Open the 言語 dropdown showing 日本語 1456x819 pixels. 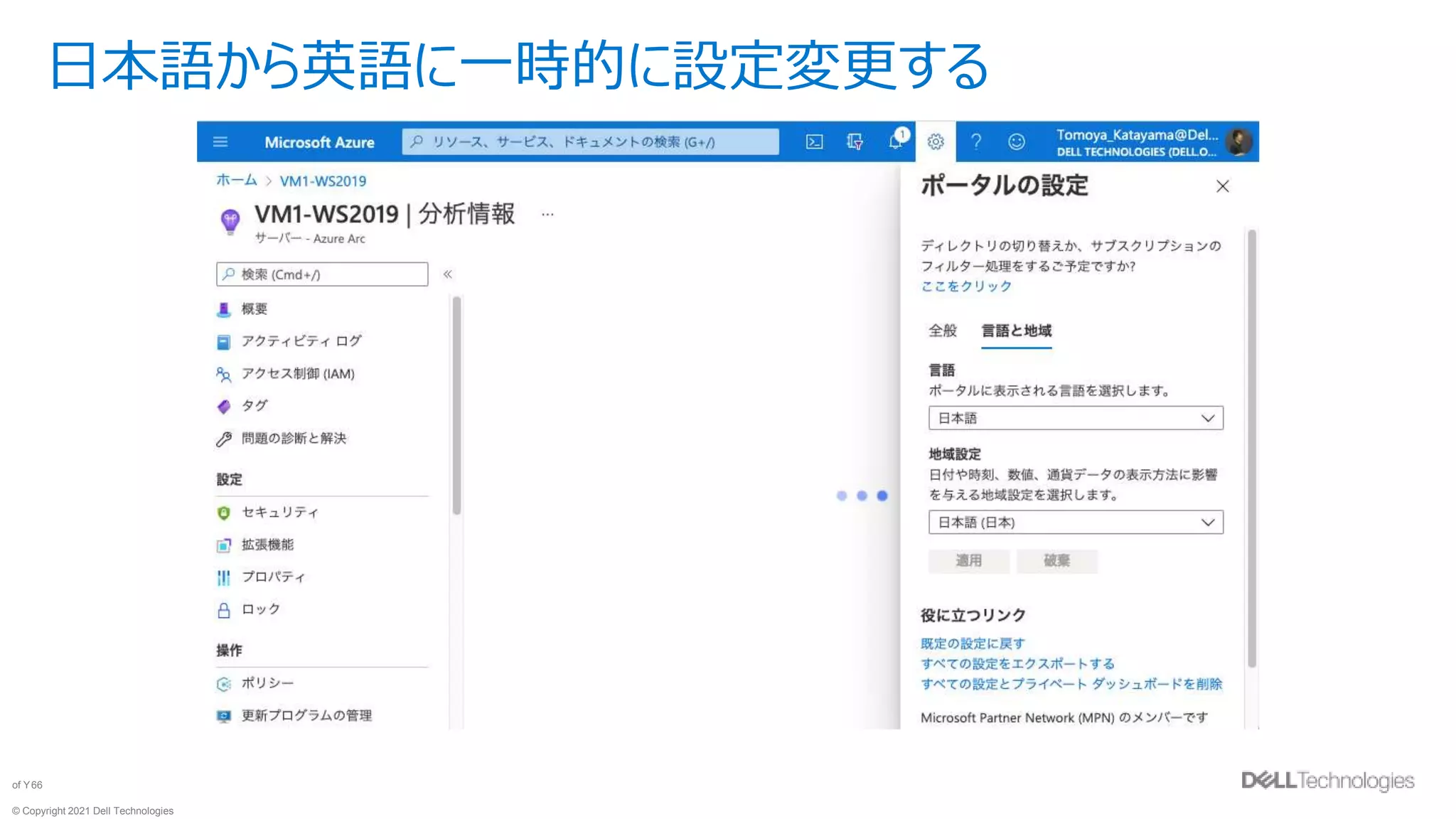click(x=1076, y=418)
